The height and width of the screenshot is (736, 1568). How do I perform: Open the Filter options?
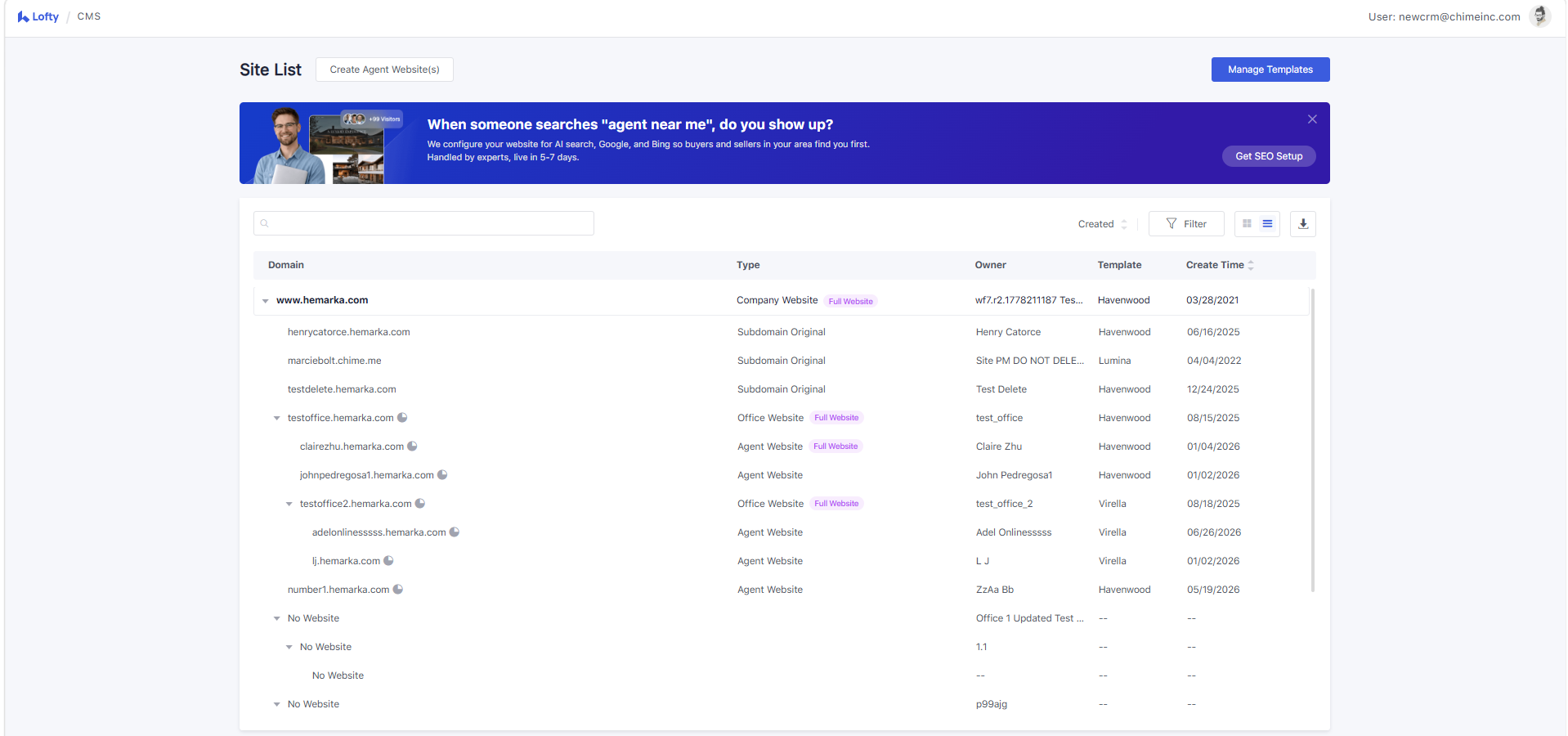(x=1186, y=224)
